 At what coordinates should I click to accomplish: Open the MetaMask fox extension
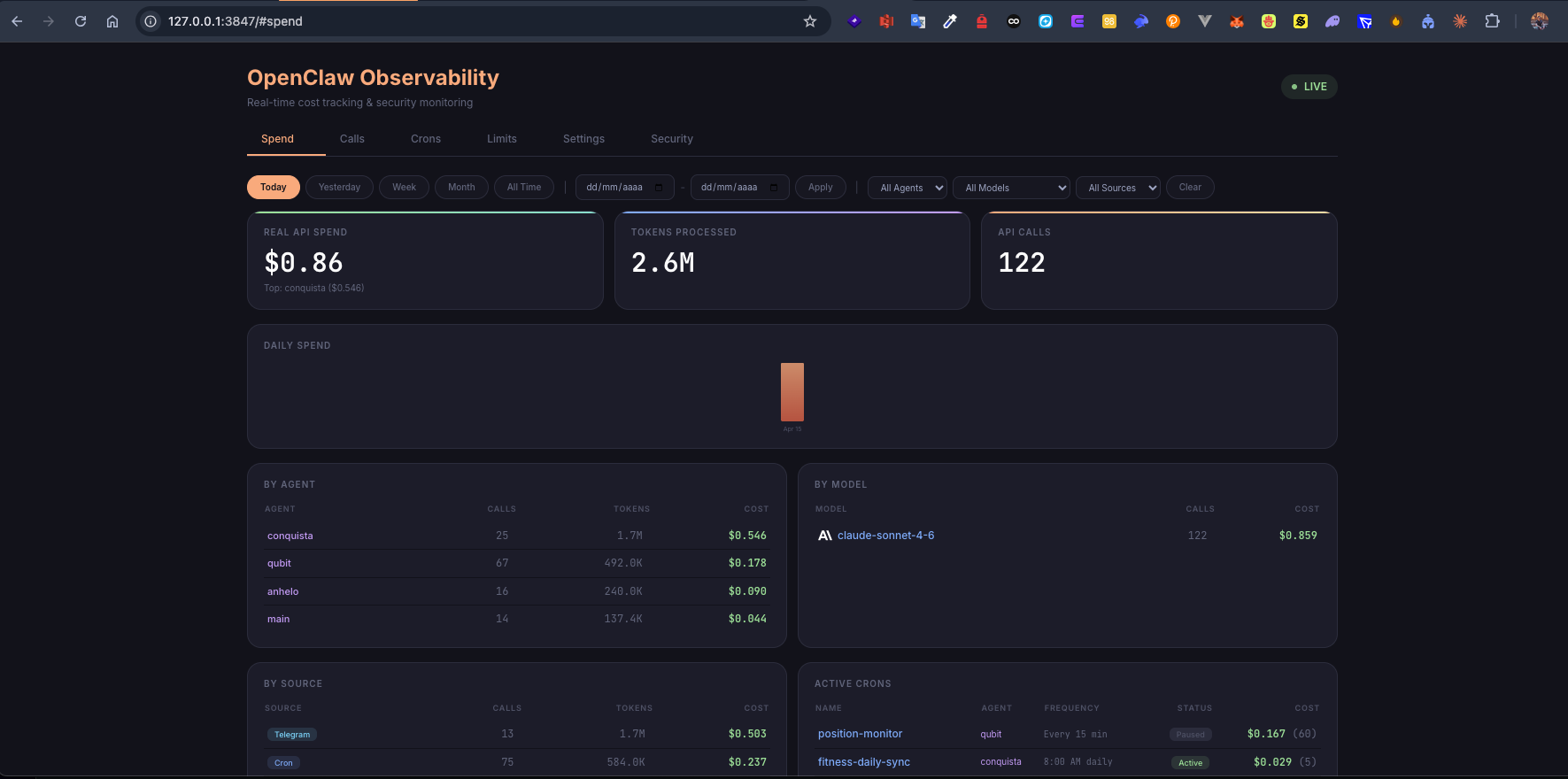pos(1237,21)
